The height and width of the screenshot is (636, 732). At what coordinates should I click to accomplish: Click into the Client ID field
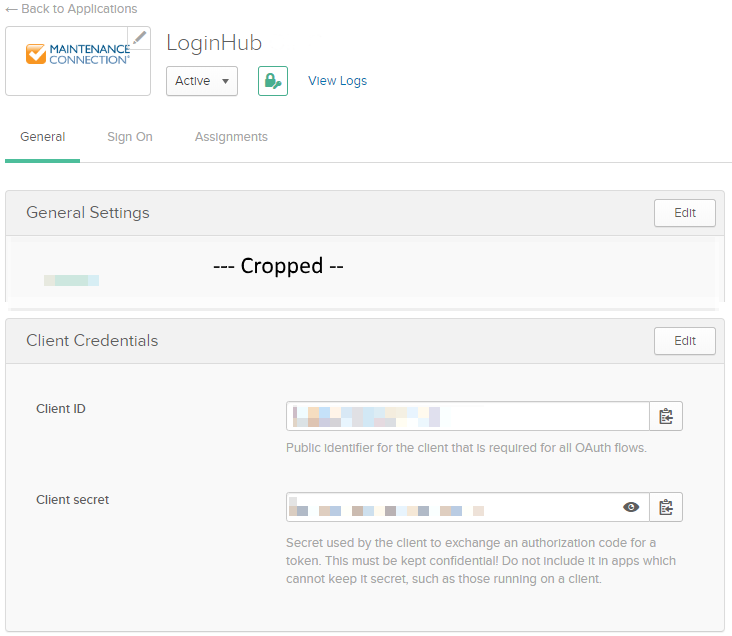[x=468, y=416]
